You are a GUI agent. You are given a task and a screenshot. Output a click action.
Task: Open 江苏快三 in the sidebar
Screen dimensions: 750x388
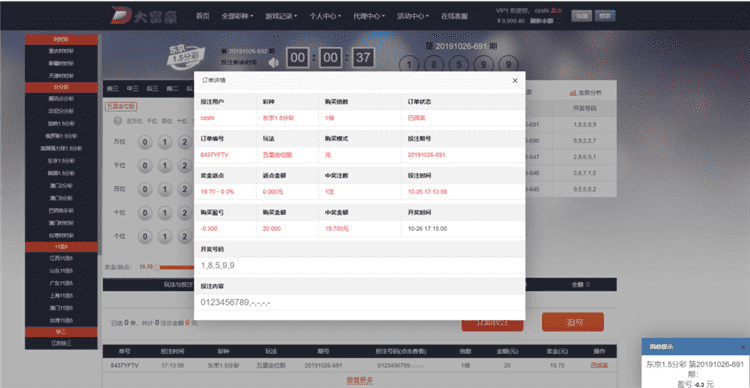(x=61, y=343)
